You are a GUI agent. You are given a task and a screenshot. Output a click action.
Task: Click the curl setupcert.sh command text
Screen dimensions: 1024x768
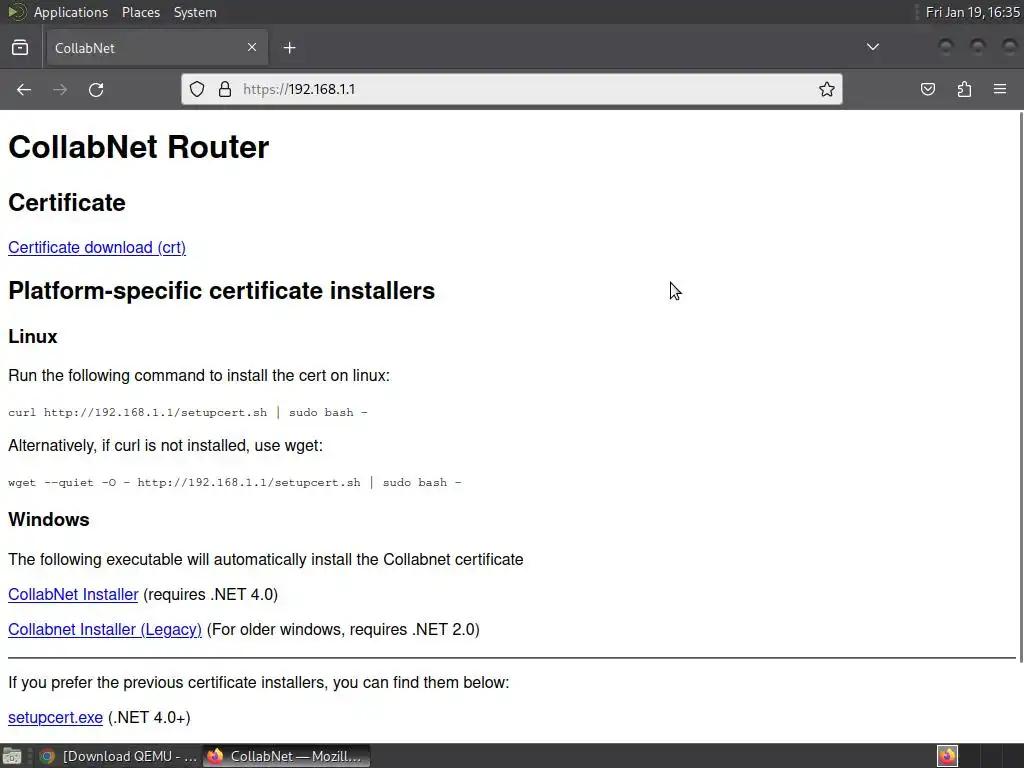[x=187, y=413]
